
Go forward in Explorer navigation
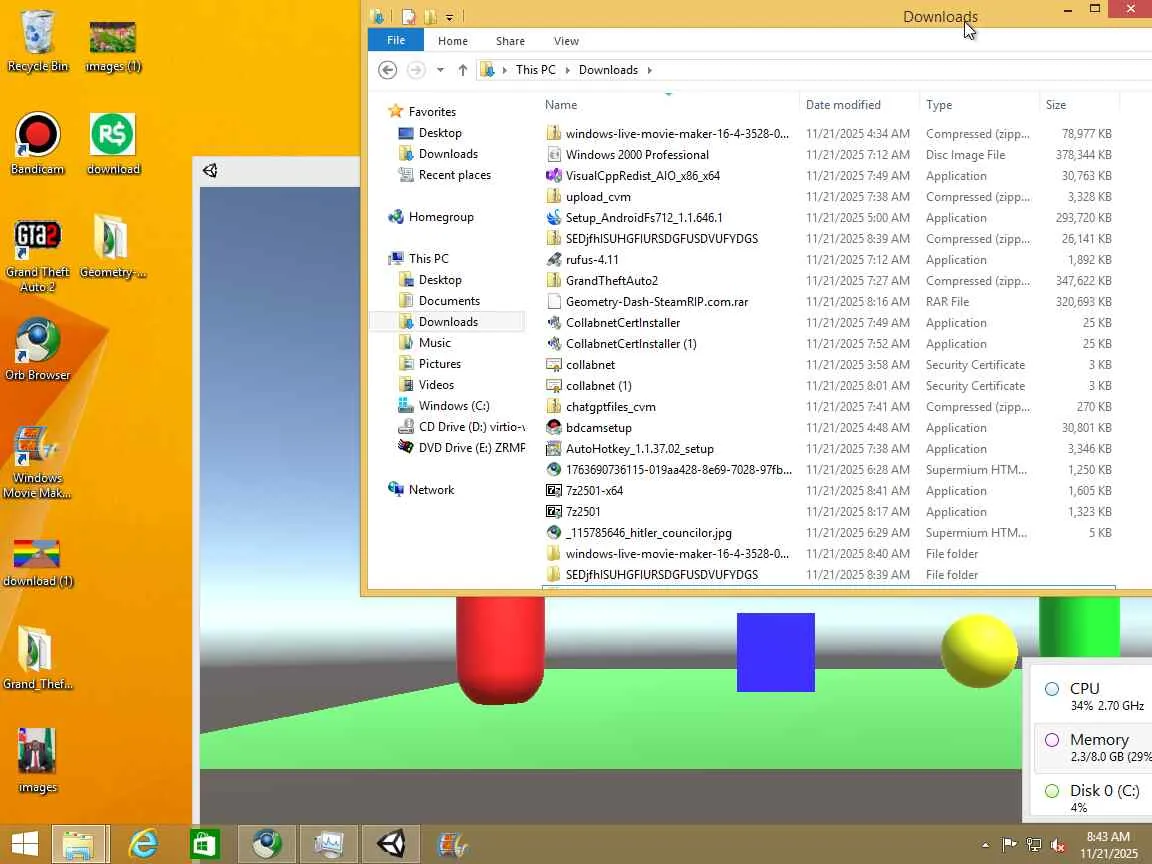(416, 70)
